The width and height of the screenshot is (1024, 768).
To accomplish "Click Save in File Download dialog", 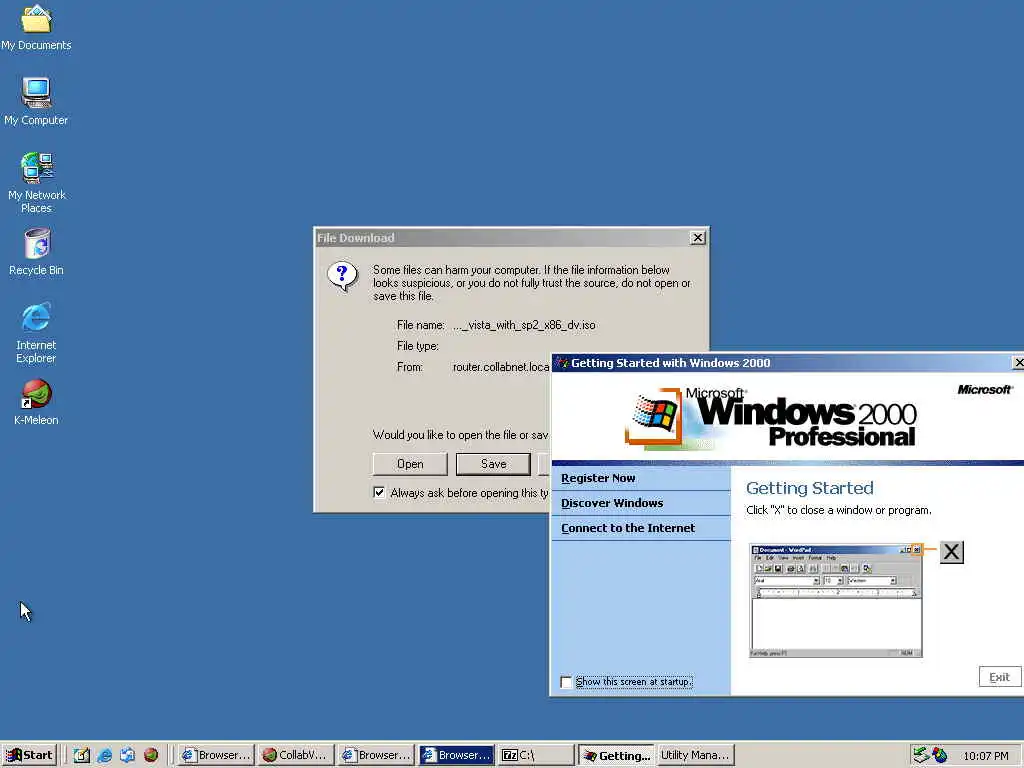I will [493, 464].
